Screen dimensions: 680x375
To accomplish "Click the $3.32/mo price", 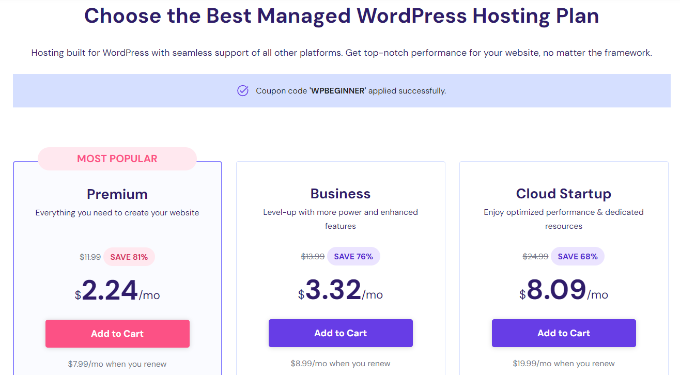I will [x=340, y=290].
